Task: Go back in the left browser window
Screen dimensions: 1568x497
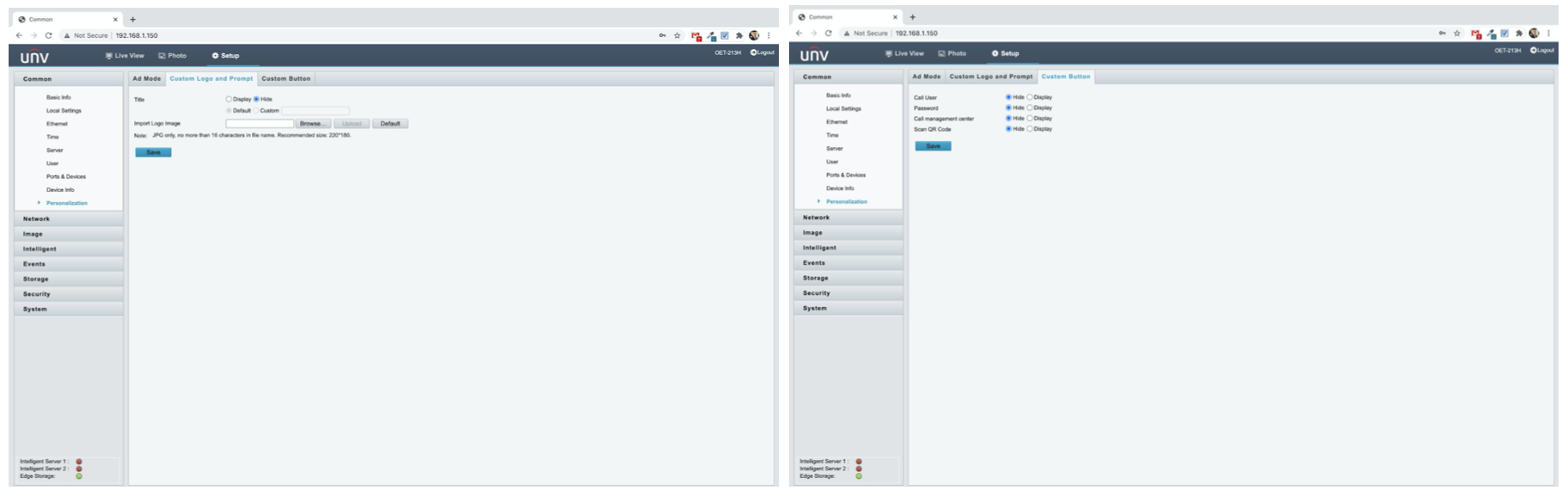Action: coord(19,35)
